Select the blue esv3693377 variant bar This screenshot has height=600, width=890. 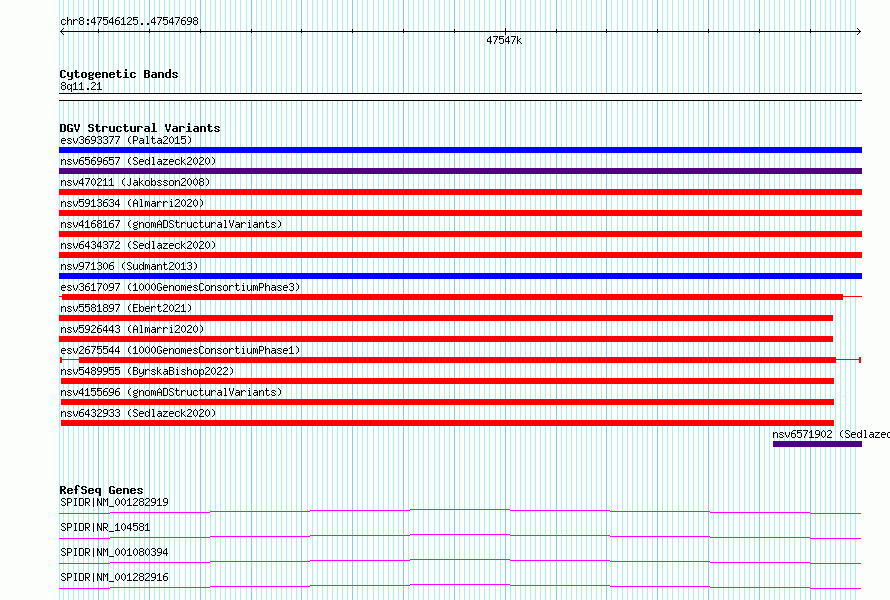(x=460, y=150)
